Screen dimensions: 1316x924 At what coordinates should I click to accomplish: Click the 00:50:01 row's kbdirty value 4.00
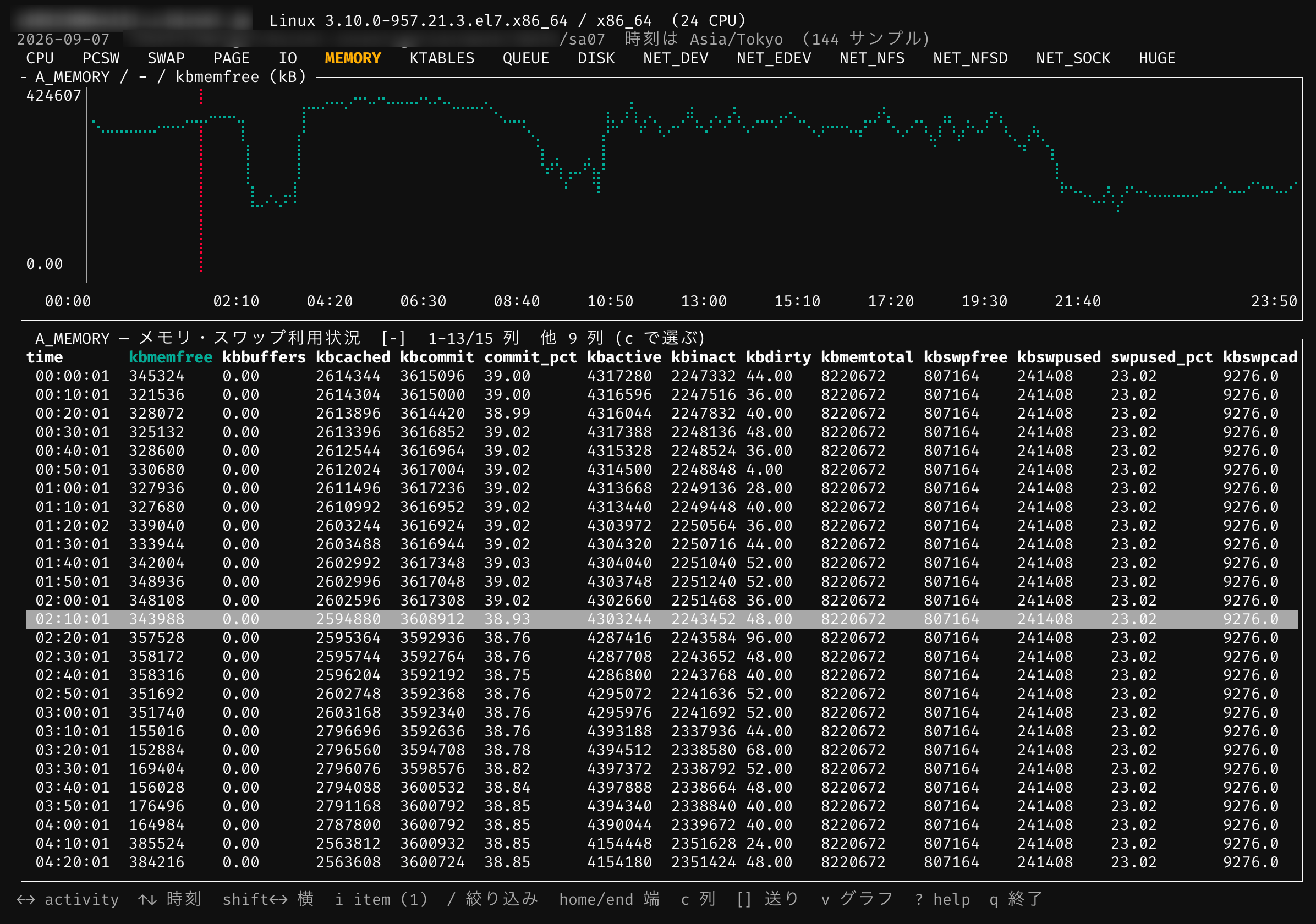click(x=765, y=470)
